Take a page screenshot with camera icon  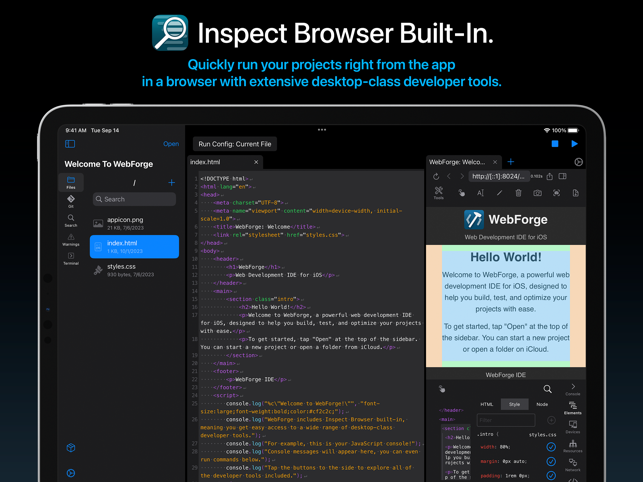pos(537,193)
